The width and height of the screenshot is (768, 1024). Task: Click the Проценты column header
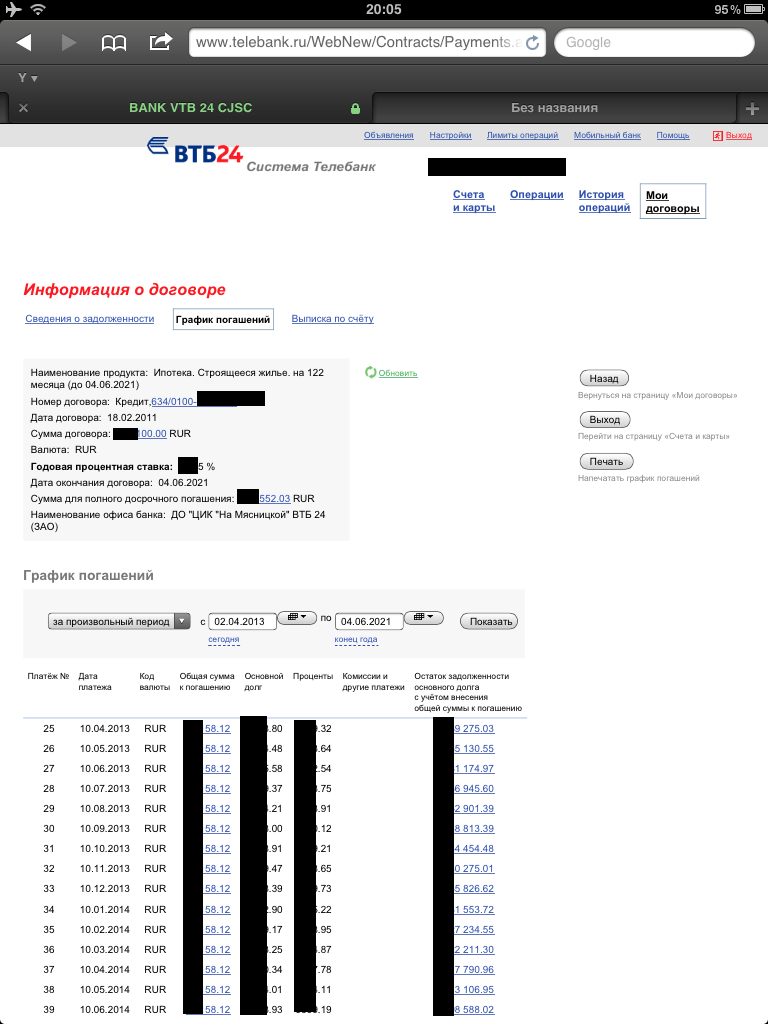point(313,676)
